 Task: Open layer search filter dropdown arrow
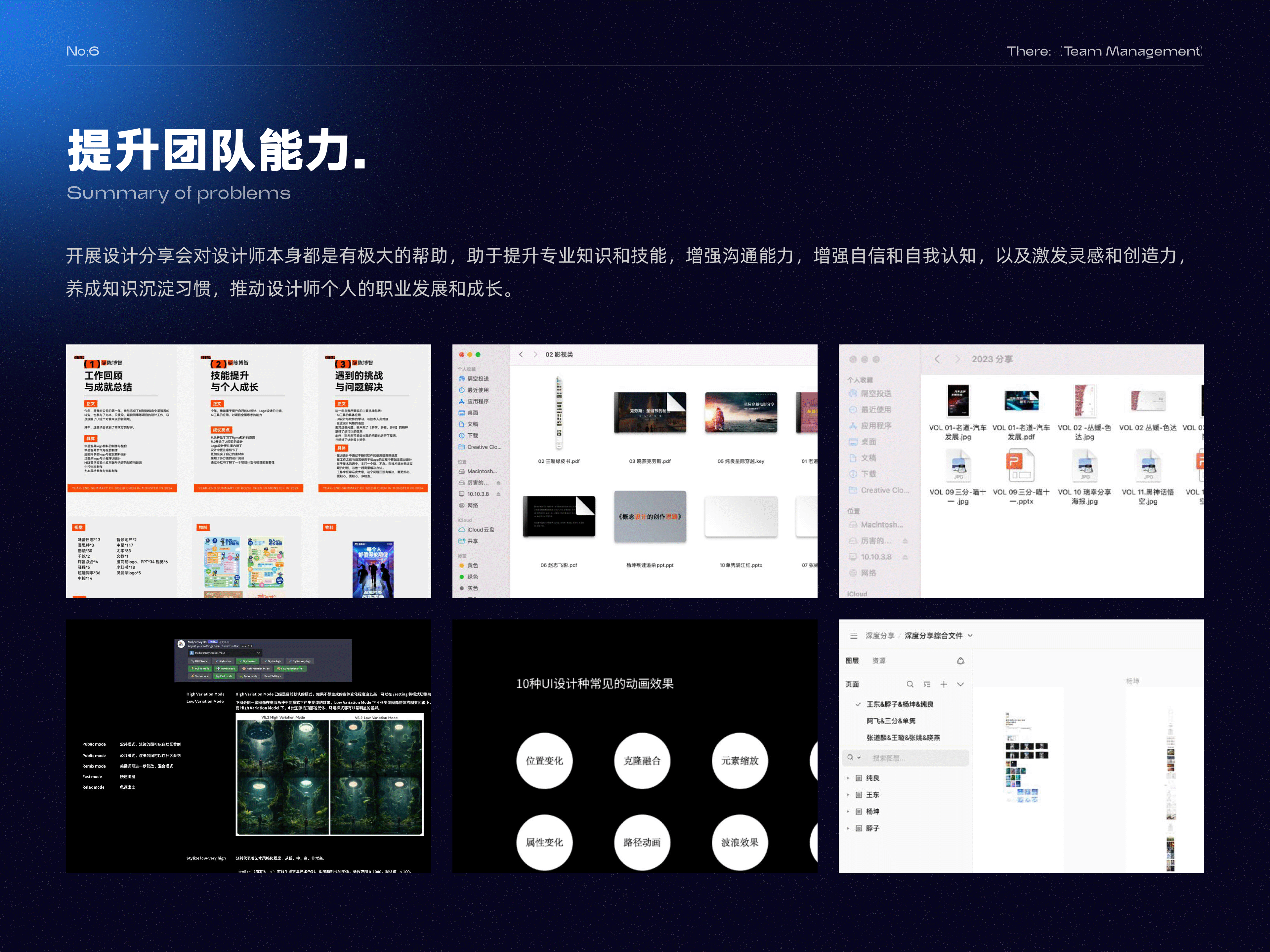[x=859, y=758]
